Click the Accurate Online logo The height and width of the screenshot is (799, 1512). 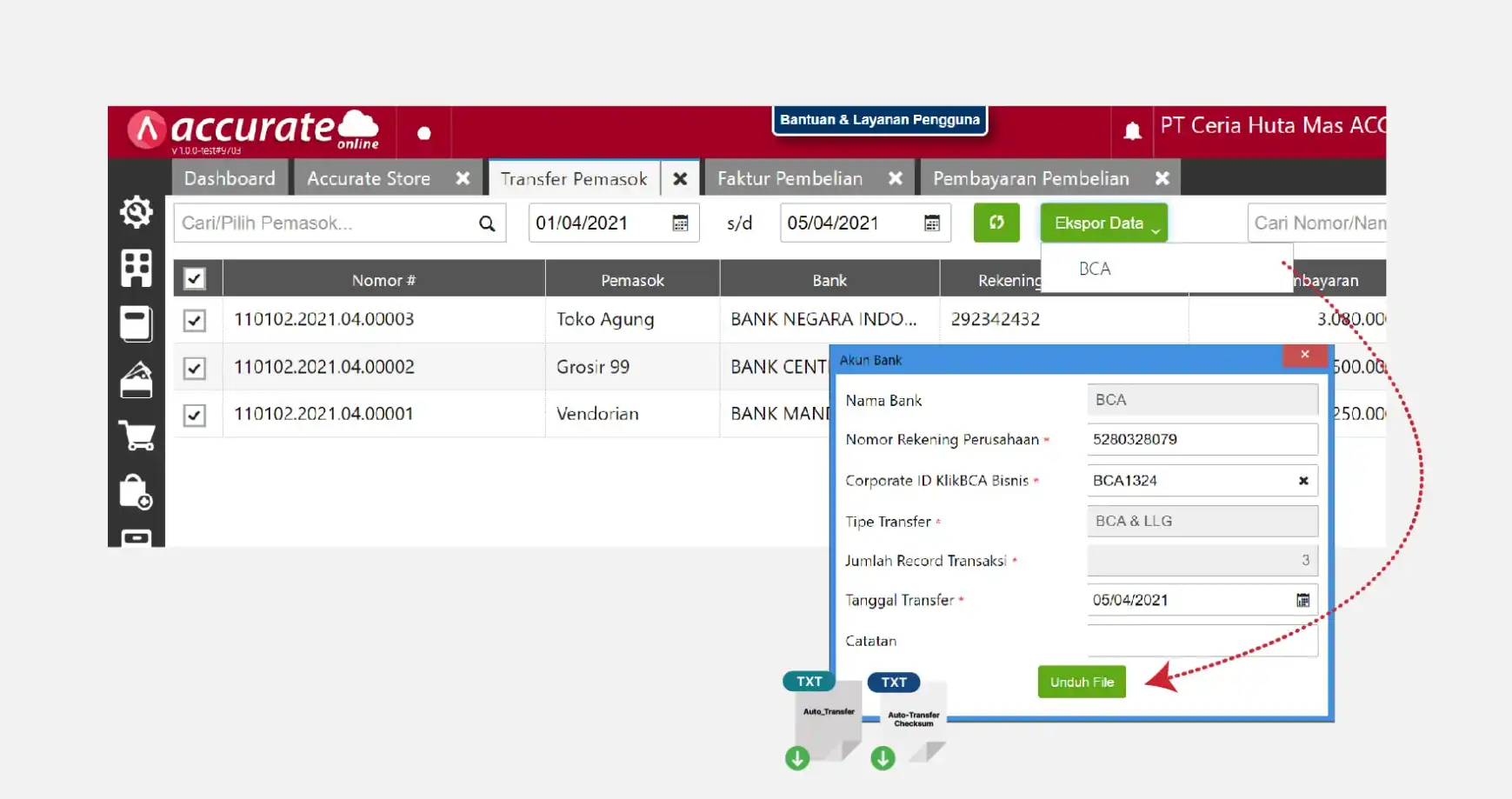[x=254, y=130]
